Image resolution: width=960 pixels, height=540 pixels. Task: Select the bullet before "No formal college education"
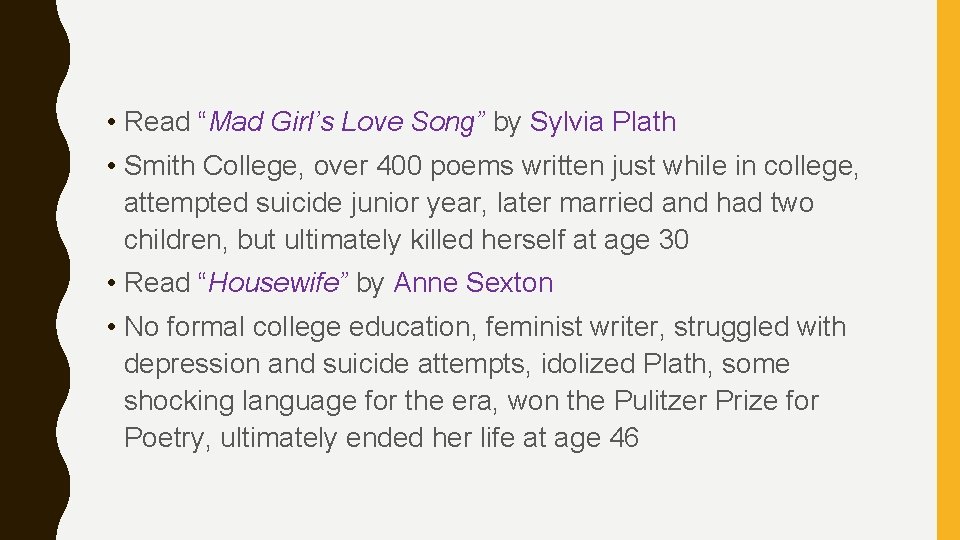pos(111,327)
